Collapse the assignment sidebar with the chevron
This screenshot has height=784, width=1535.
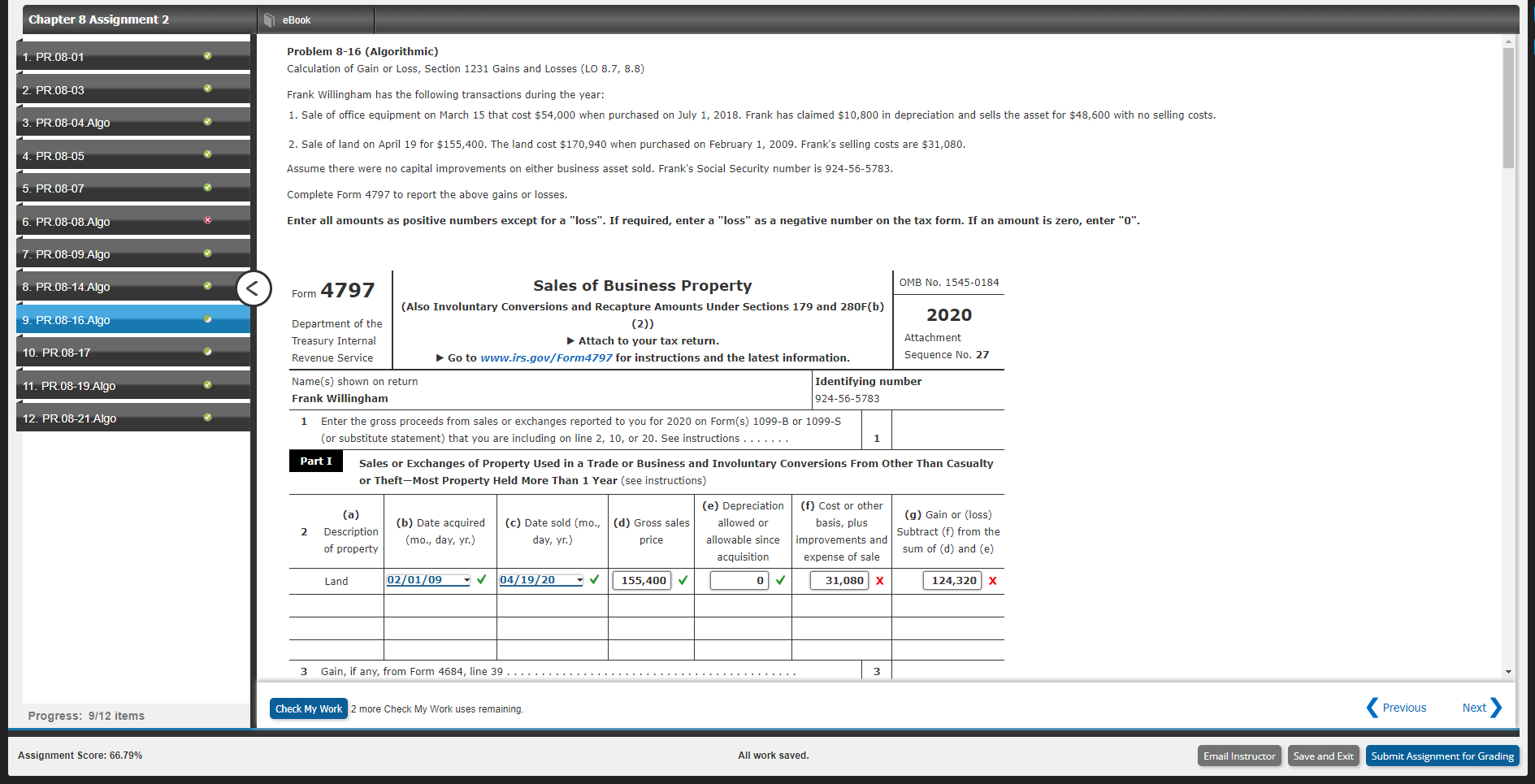pos(254,288)
